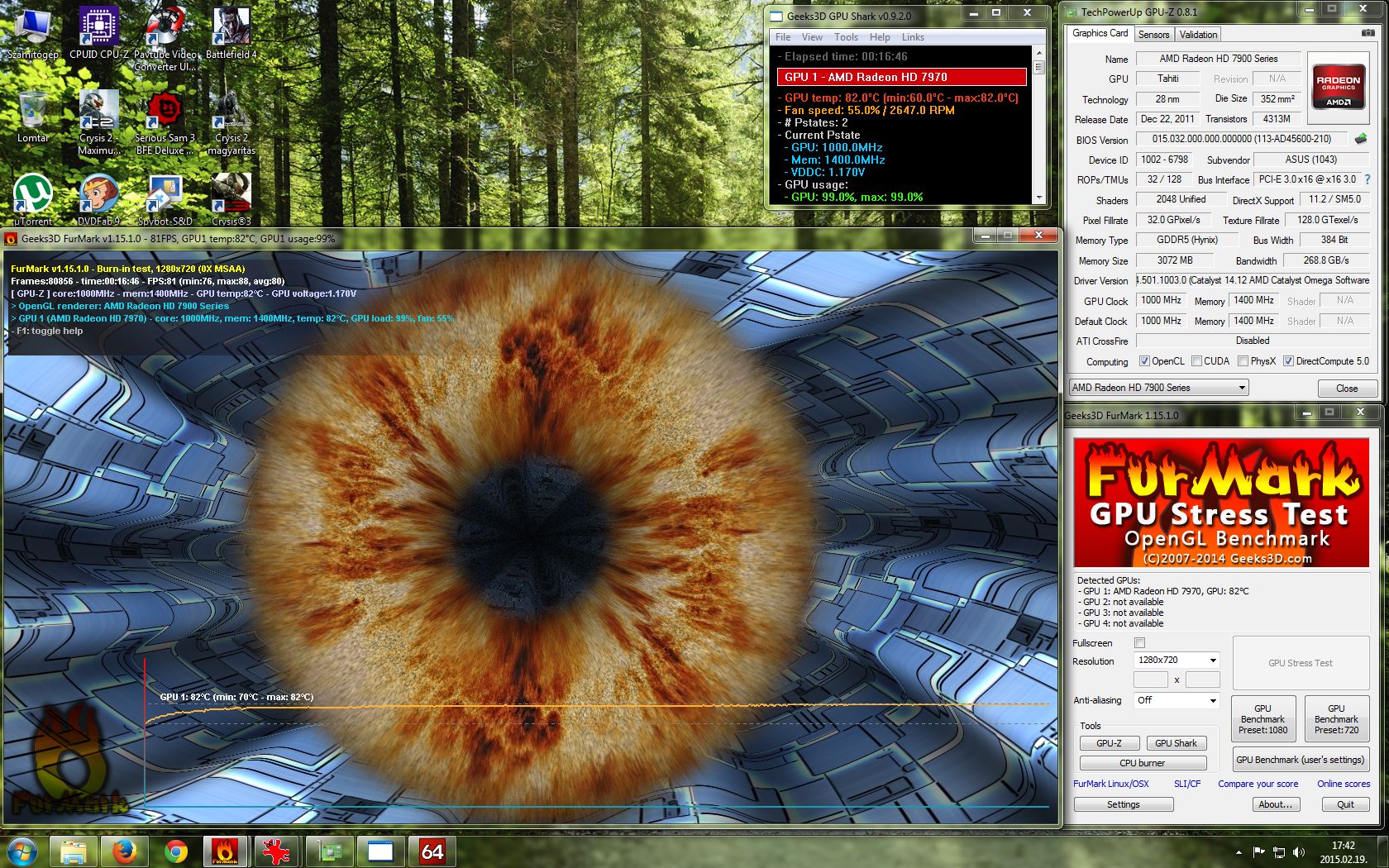
Task: Toggle the PhysX checkbox in GPU-Z
Action: tap(1243, 361)
